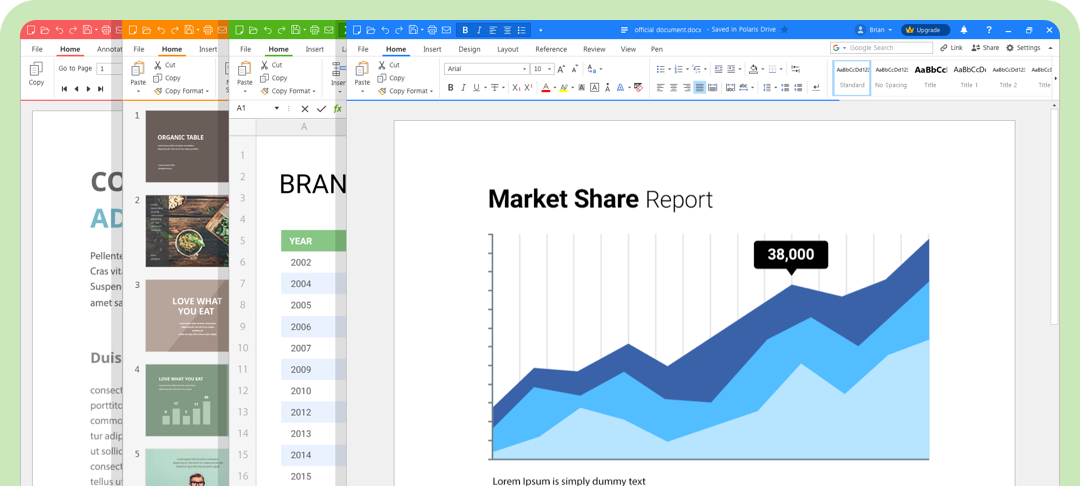The width and height of the screenshot is (1080, 486).
Task: Apply the Title 1 style
Action: (x=969, y=77)
